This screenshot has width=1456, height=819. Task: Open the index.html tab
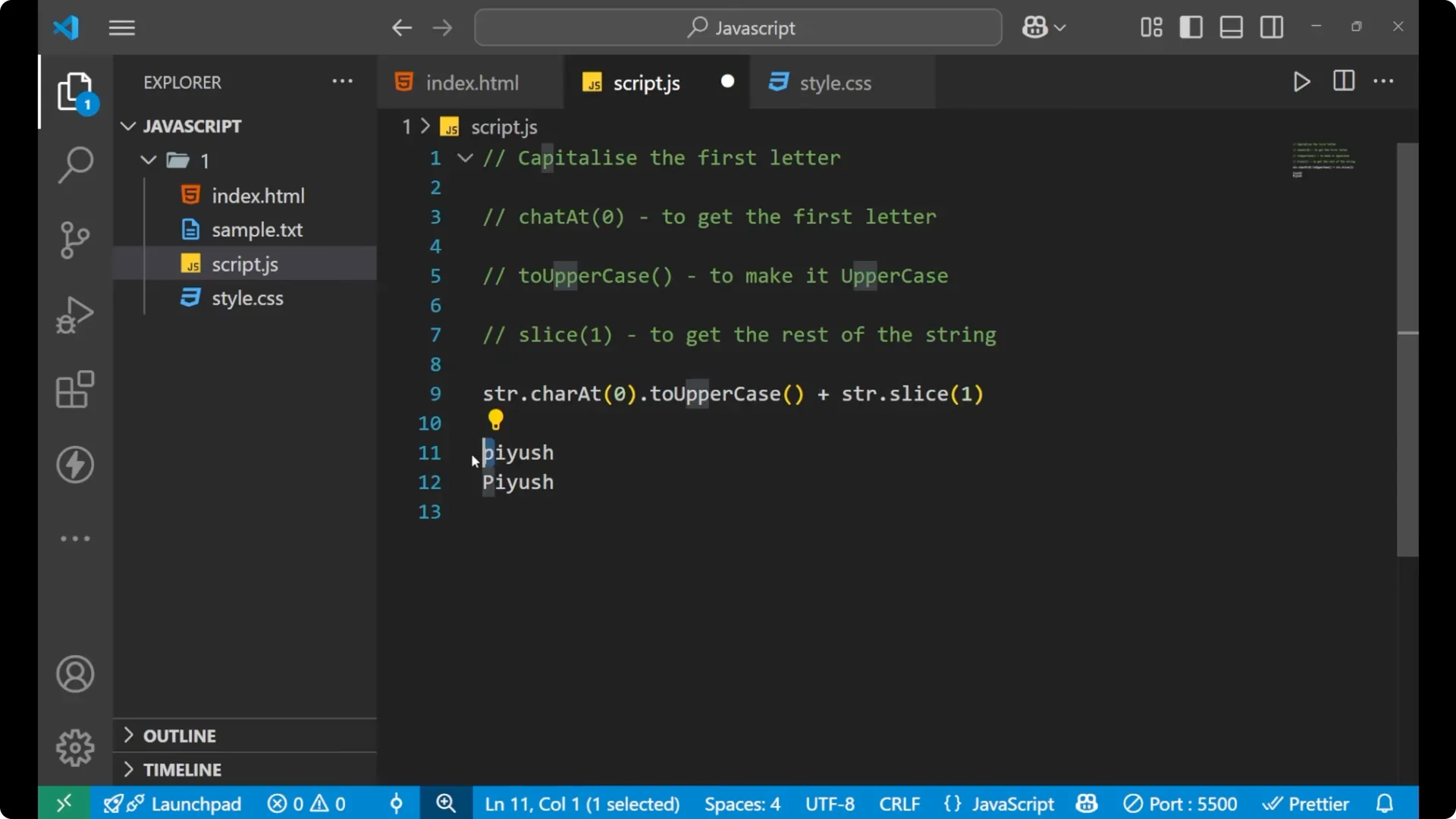pos(471,83)
